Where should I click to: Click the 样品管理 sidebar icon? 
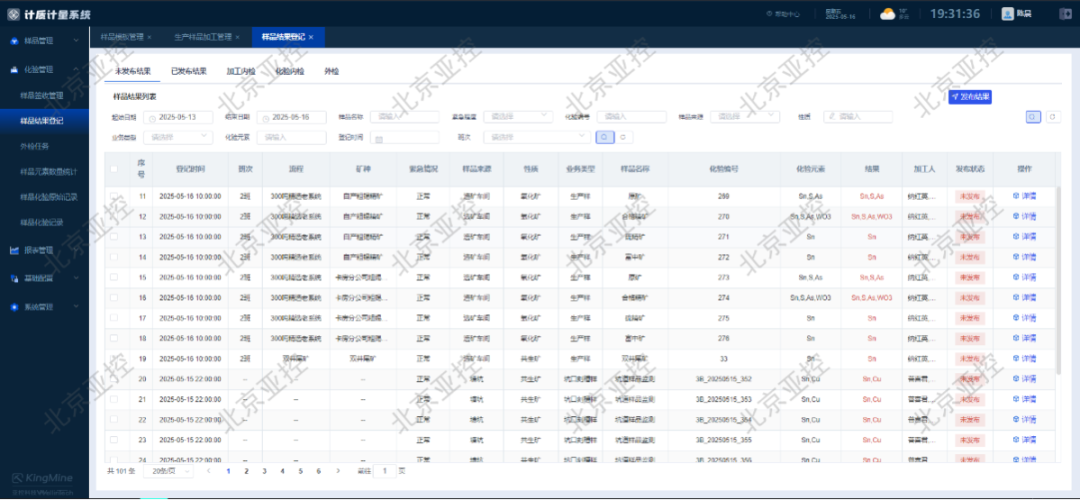coord(14,41)
